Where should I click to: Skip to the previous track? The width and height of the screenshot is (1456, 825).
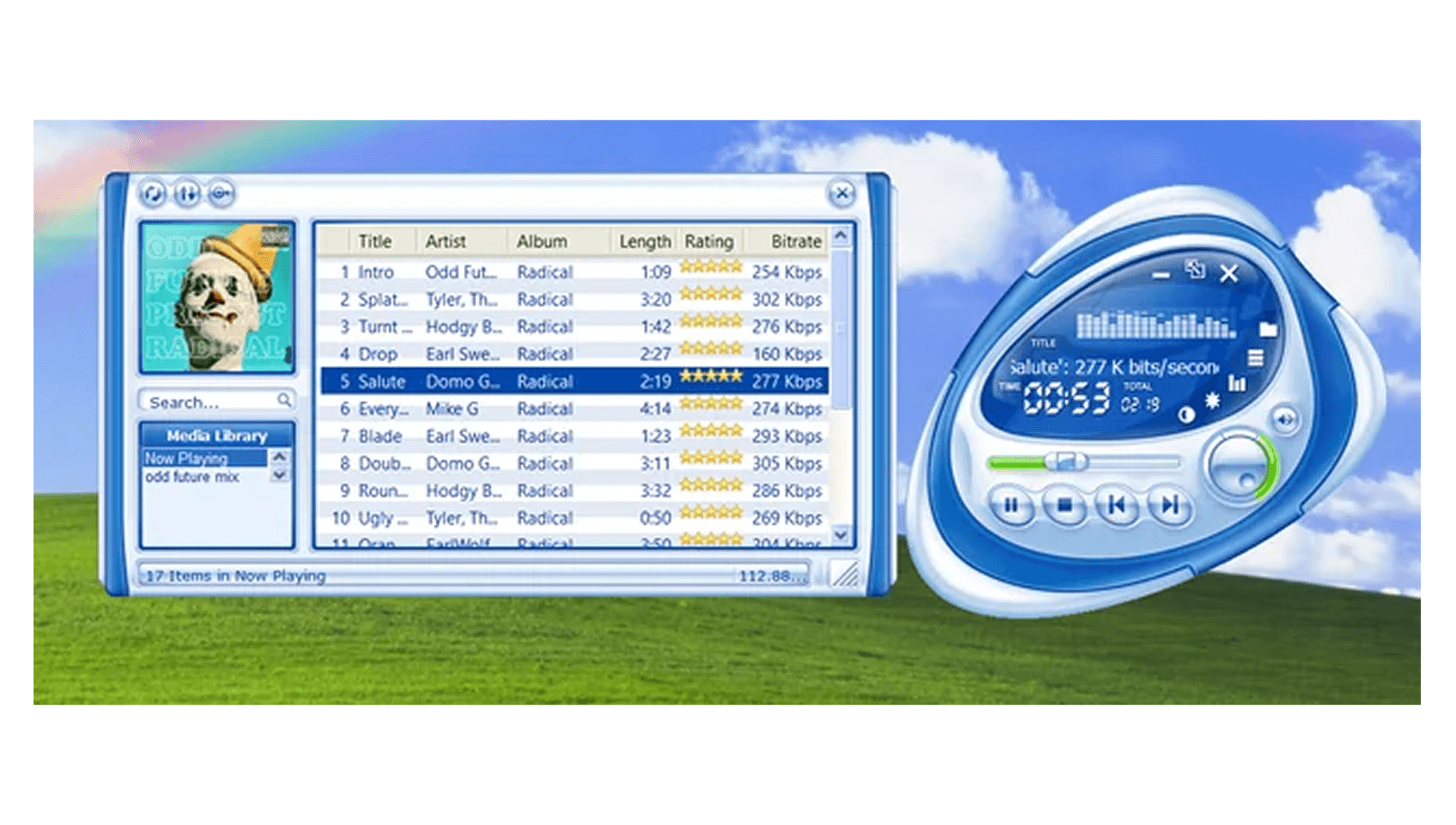coord(1116,505)
